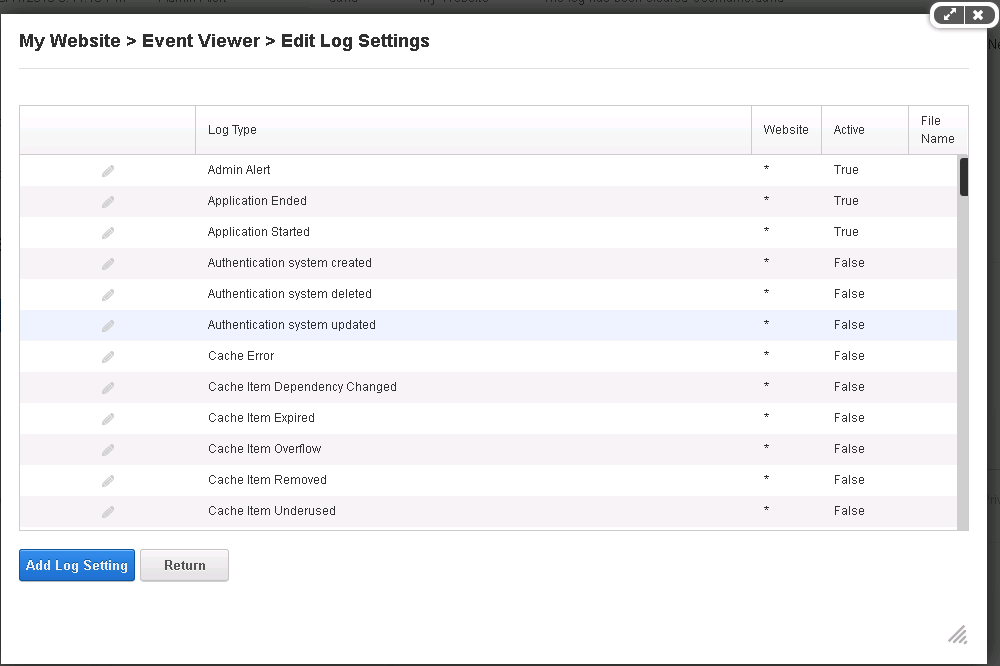The image size is (1000, 666).
Task: Edit the Application Started log setting
Action: [108, 233]
